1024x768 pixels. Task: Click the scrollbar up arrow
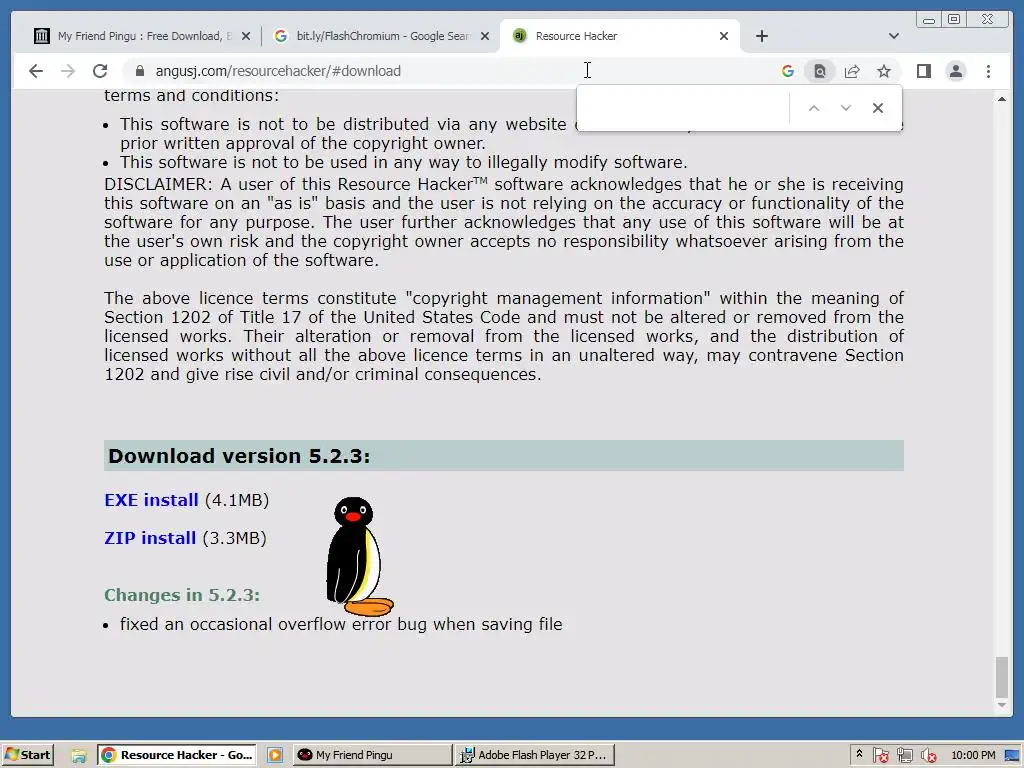click(x=1002, y=99)
